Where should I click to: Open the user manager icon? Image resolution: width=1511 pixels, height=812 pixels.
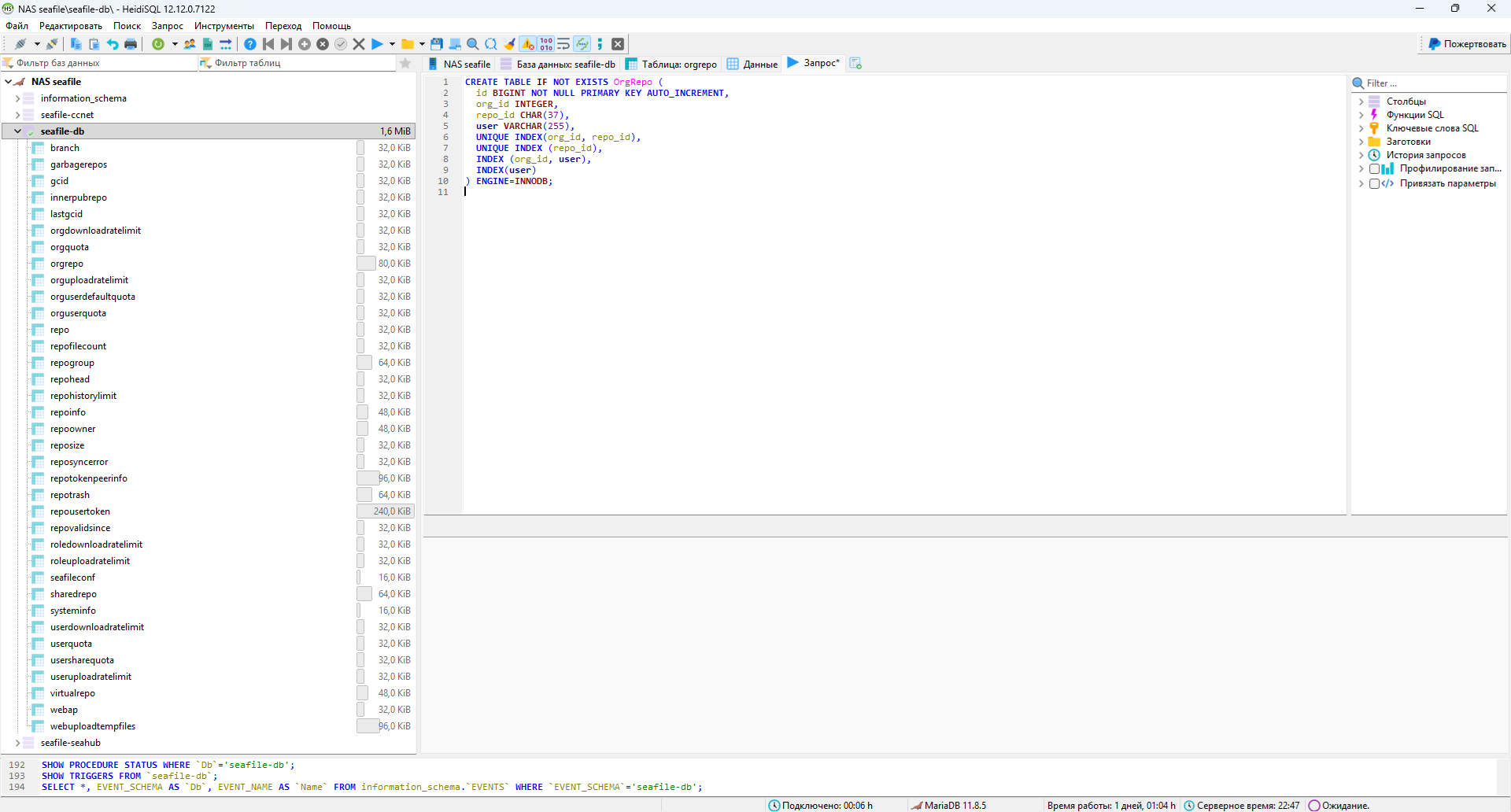(190, 44)
